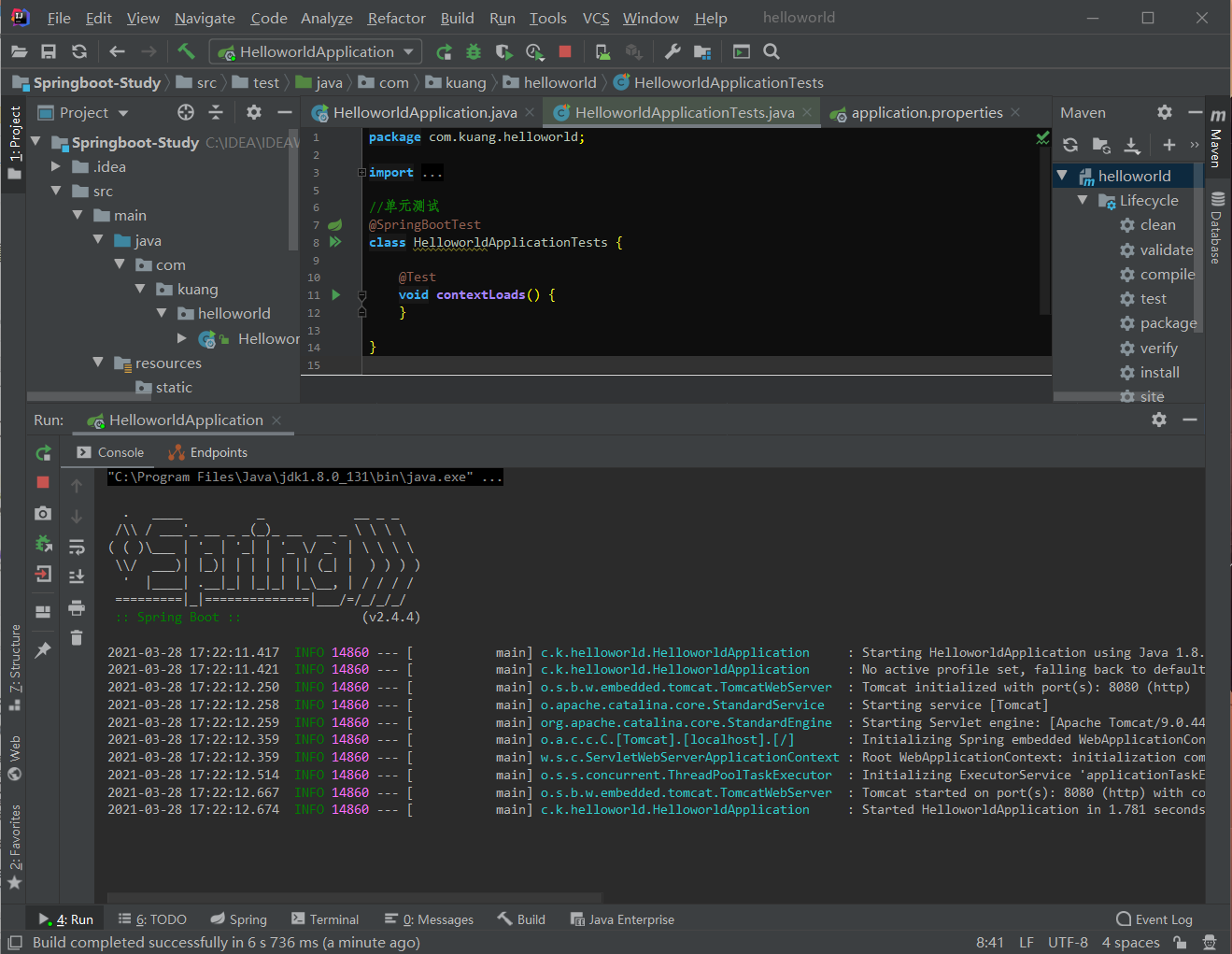Screen dimensions: 1232x954
Task: Click the Locate/scroll-from-source target icon in Project panel
Action: coord(186,112)
